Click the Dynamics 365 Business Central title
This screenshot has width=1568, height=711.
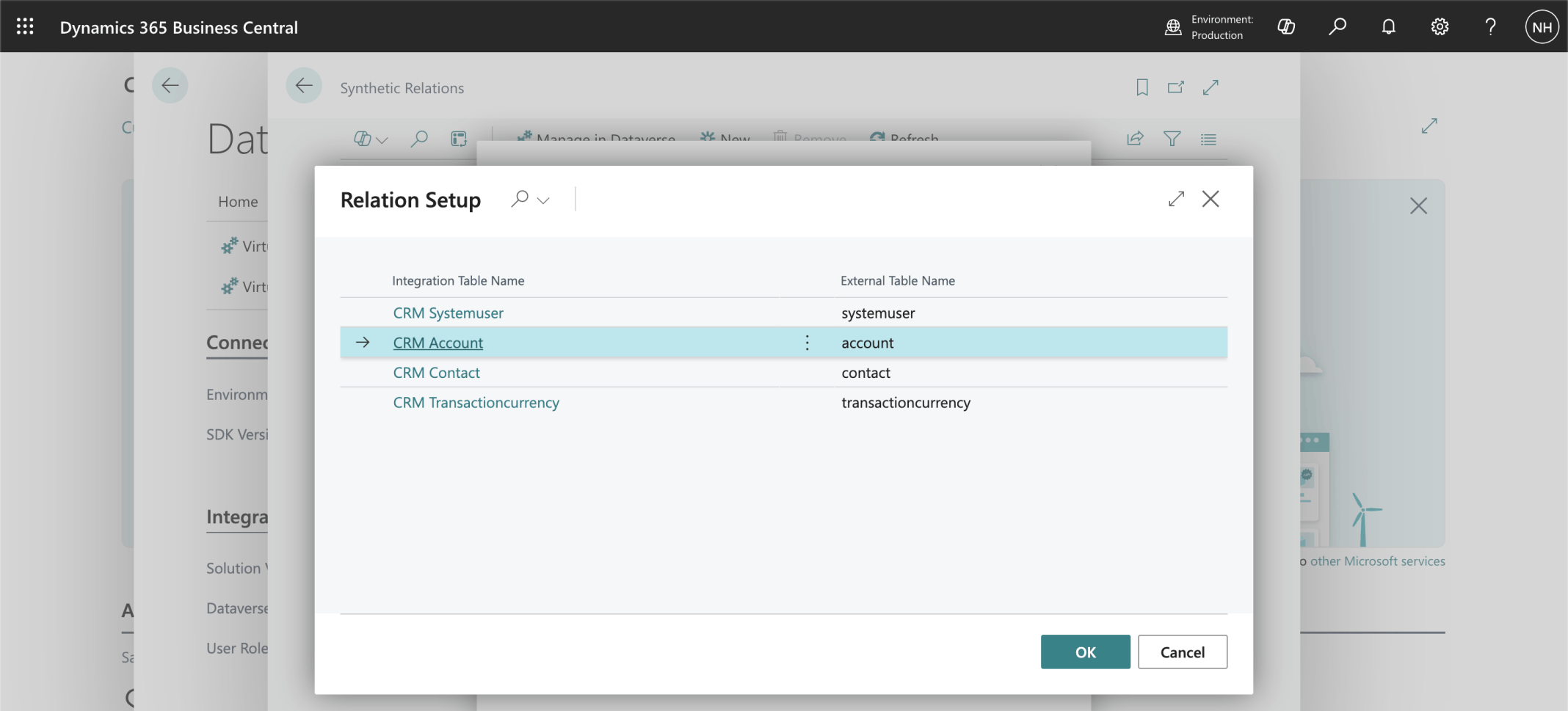tap(179, 28)
